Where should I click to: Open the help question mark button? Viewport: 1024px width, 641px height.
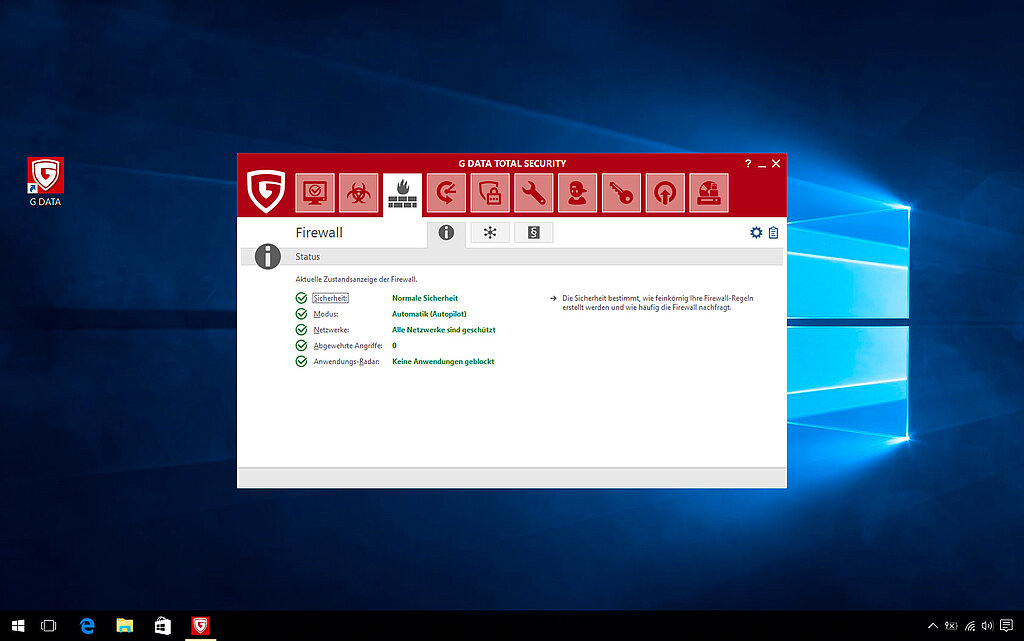click(x=747, y=163)
